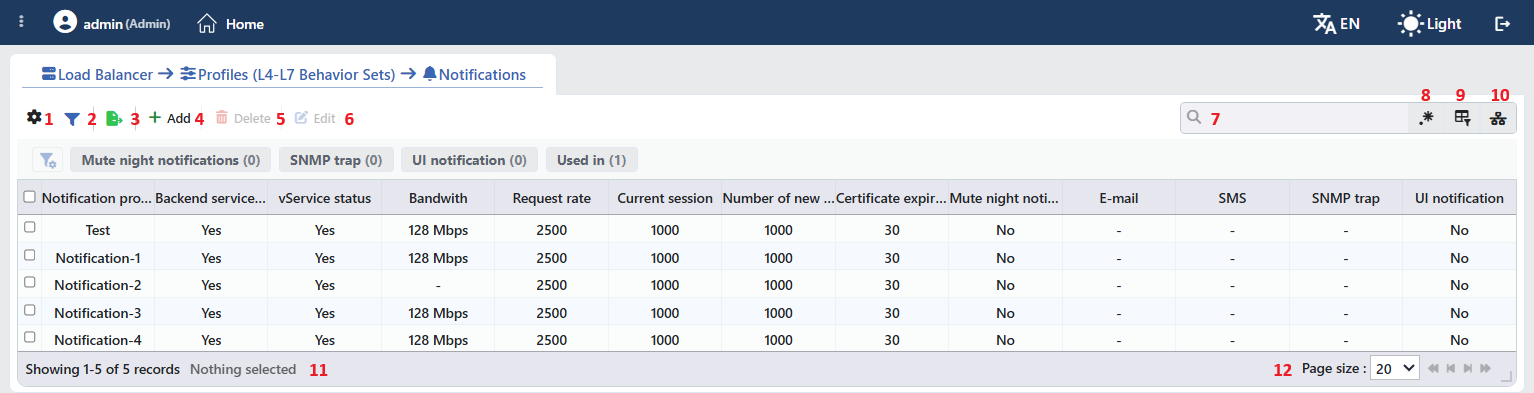Sort by UI notification column header
This screenshot has width=1534, height=393.
pyautogui.click(x=1459, y=198)
